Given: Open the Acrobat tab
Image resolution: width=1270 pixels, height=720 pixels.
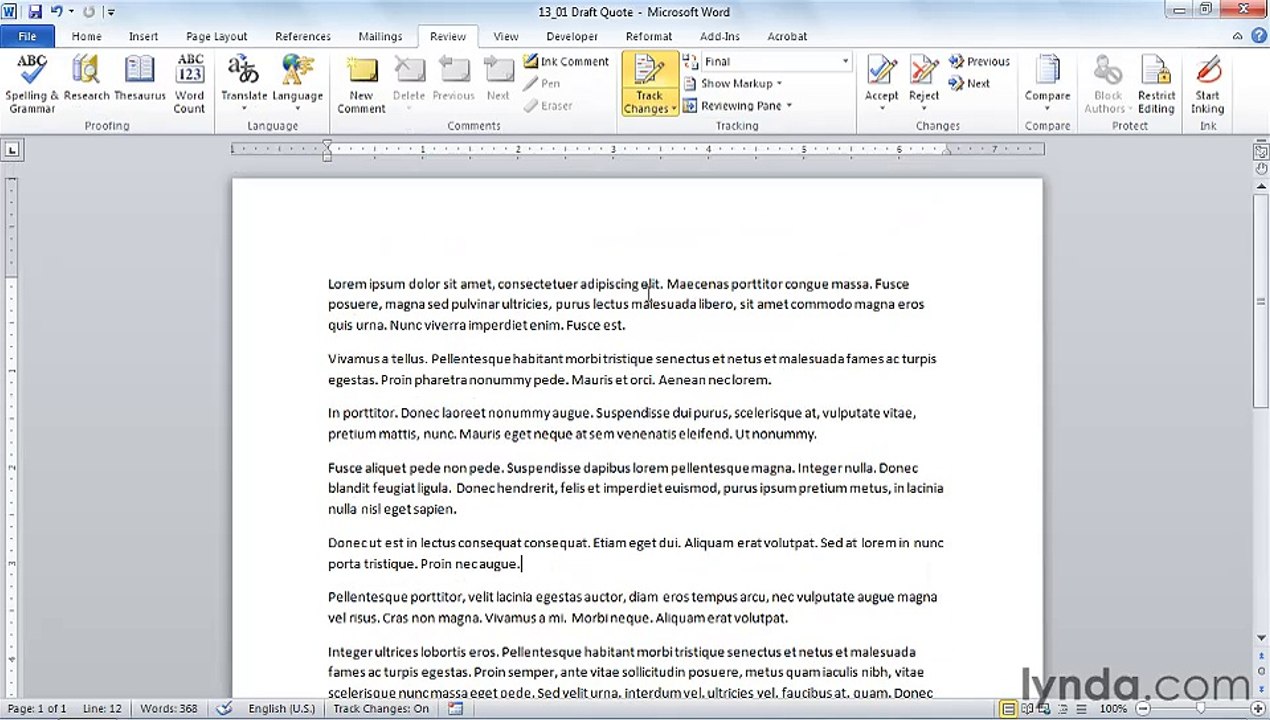Looking at the screenshot, I should 787,36.
